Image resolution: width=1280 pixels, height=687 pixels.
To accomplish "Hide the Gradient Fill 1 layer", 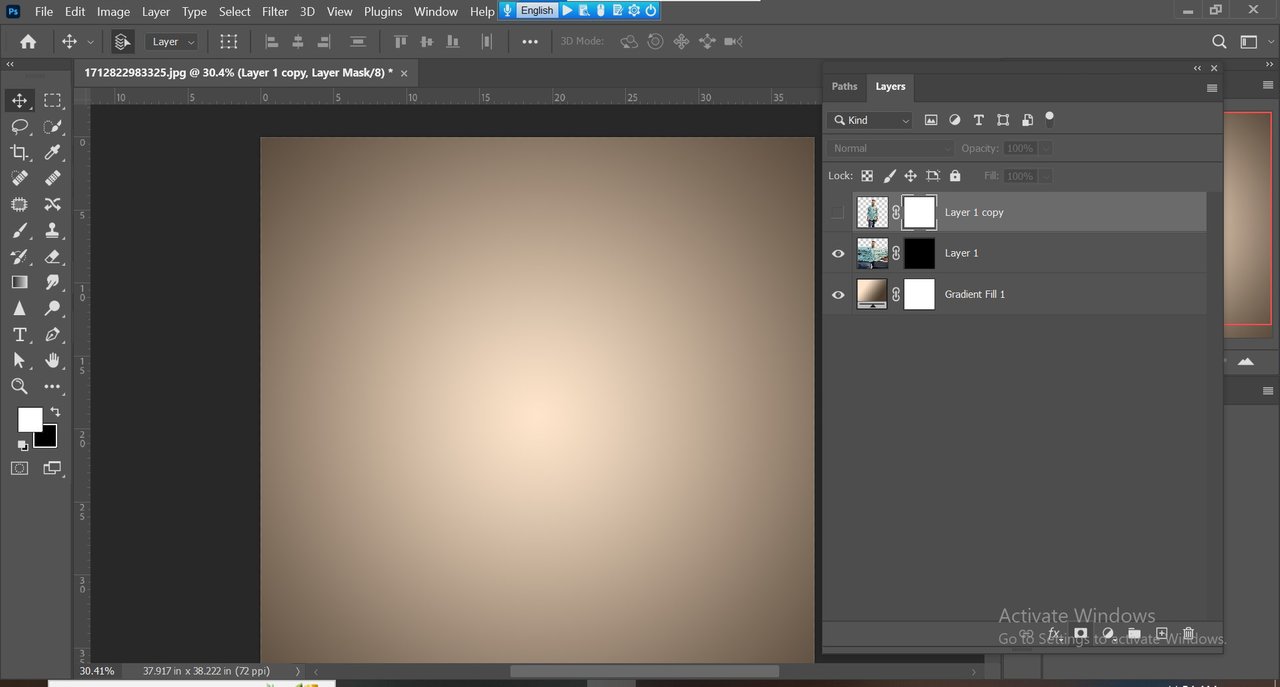I will [x=838, y=295].
